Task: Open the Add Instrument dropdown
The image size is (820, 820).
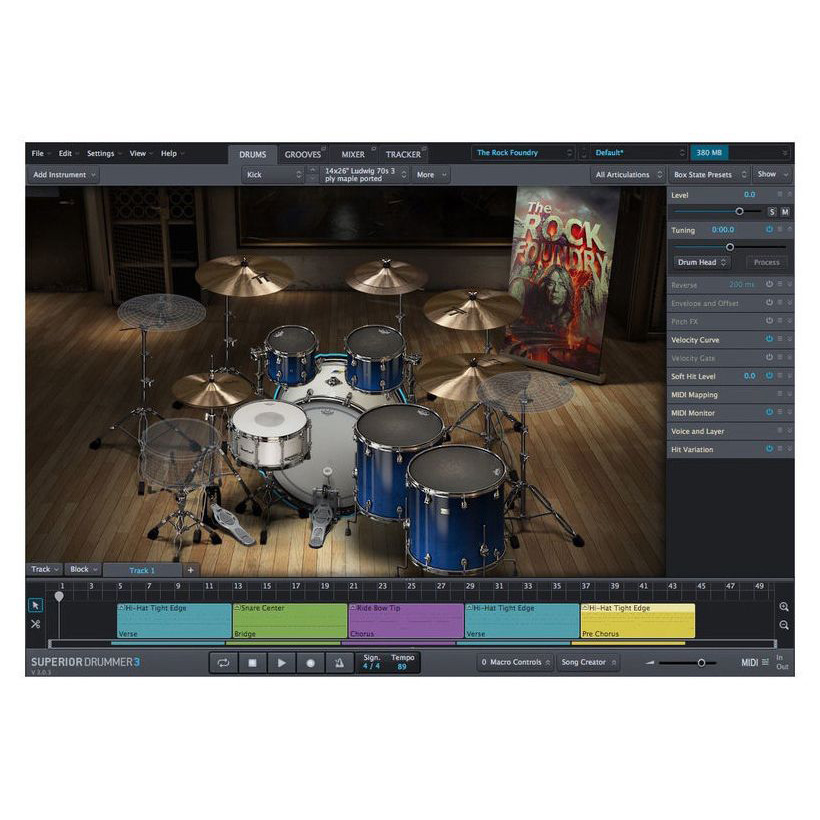Action: (63, 175)
